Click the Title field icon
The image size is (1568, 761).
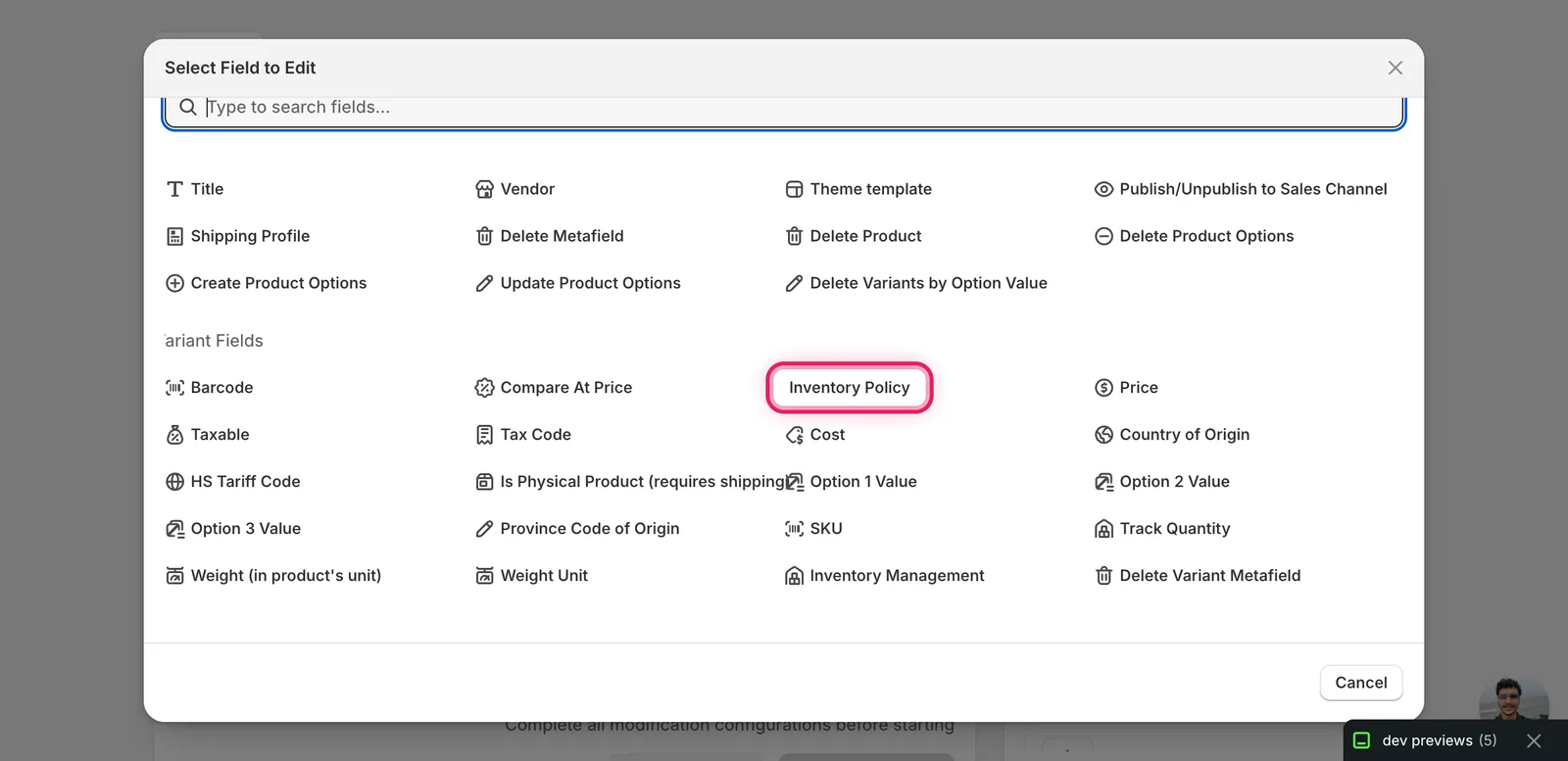point(174,189)
